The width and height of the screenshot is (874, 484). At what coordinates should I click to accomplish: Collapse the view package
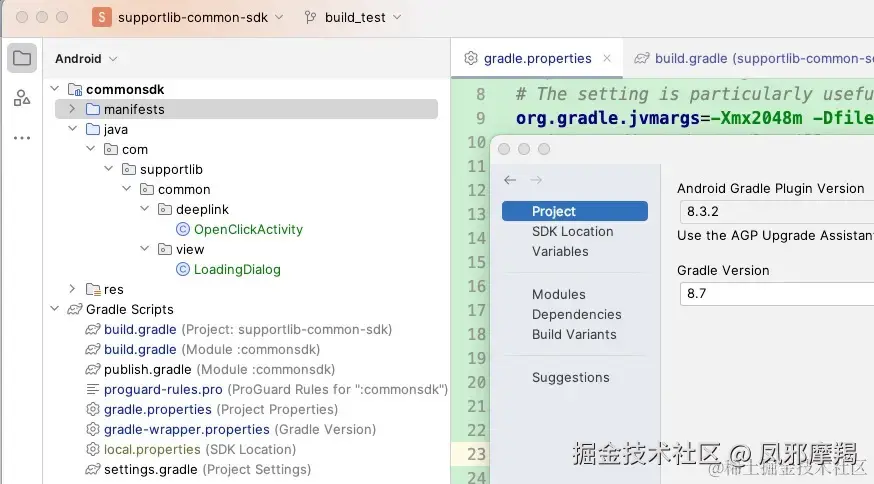144,249
